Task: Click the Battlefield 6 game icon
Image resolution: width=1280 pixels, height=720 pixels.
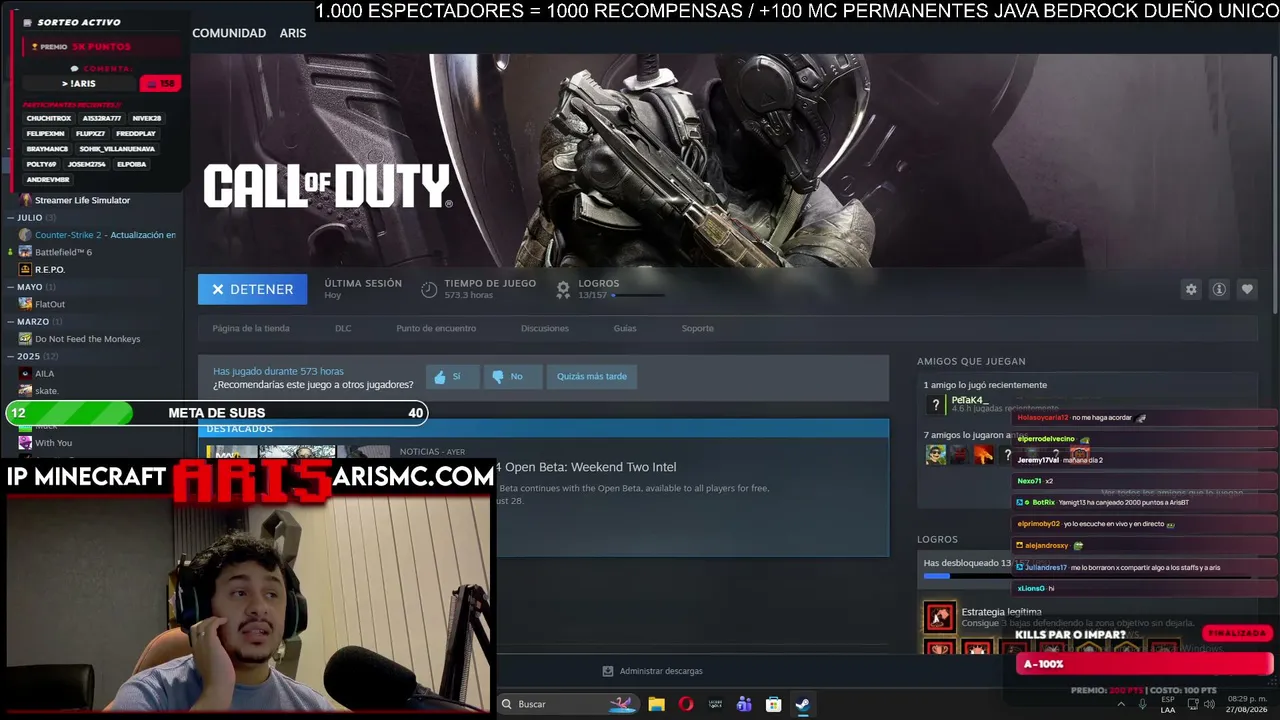Action: coord(25,252)
